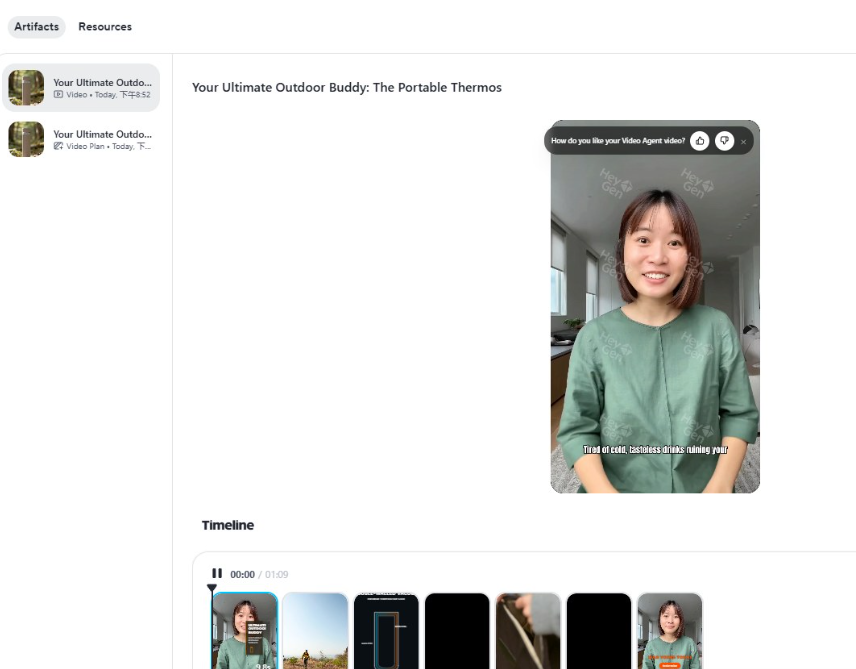Pause the timeline playback

pyautogui.click(x=217, y=573)
